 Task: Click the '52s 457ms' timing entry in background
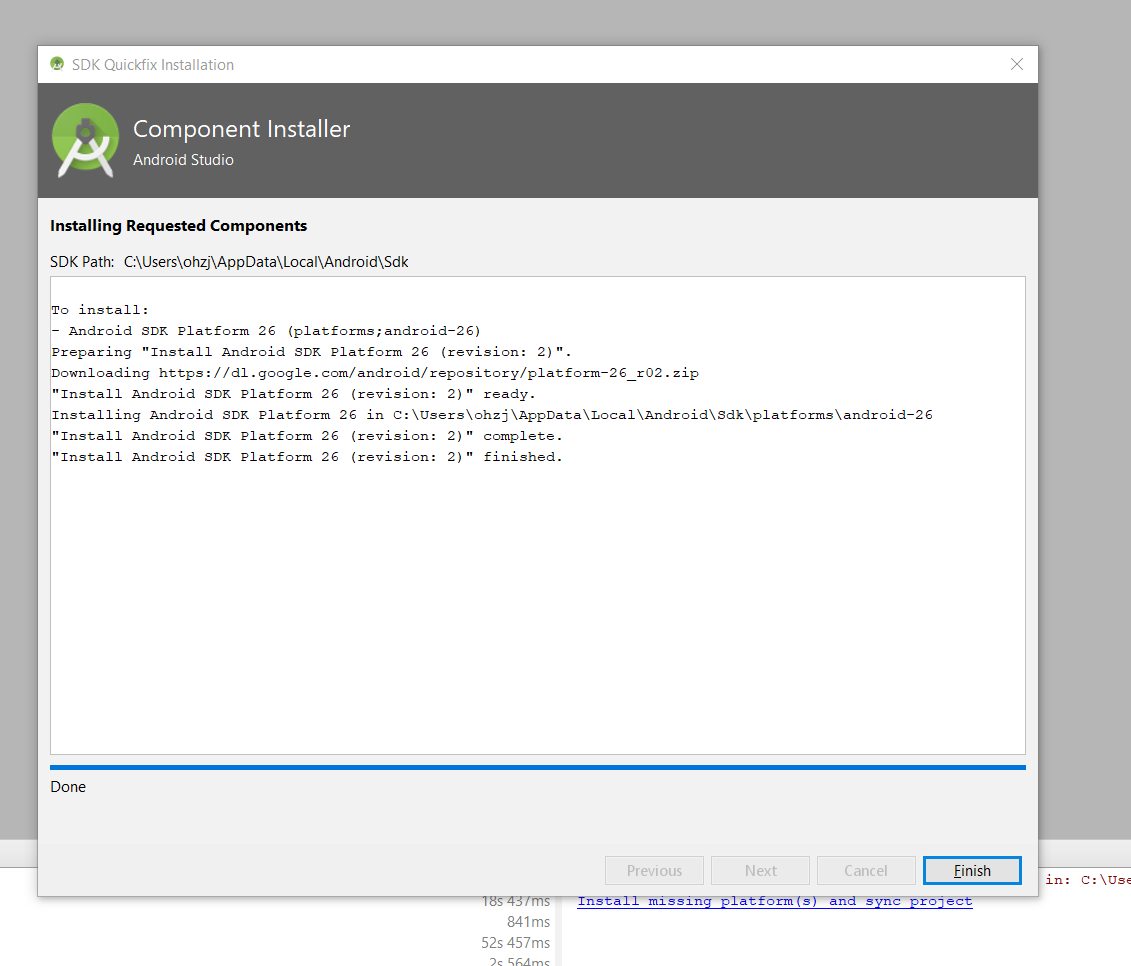(x=515, y=943)
